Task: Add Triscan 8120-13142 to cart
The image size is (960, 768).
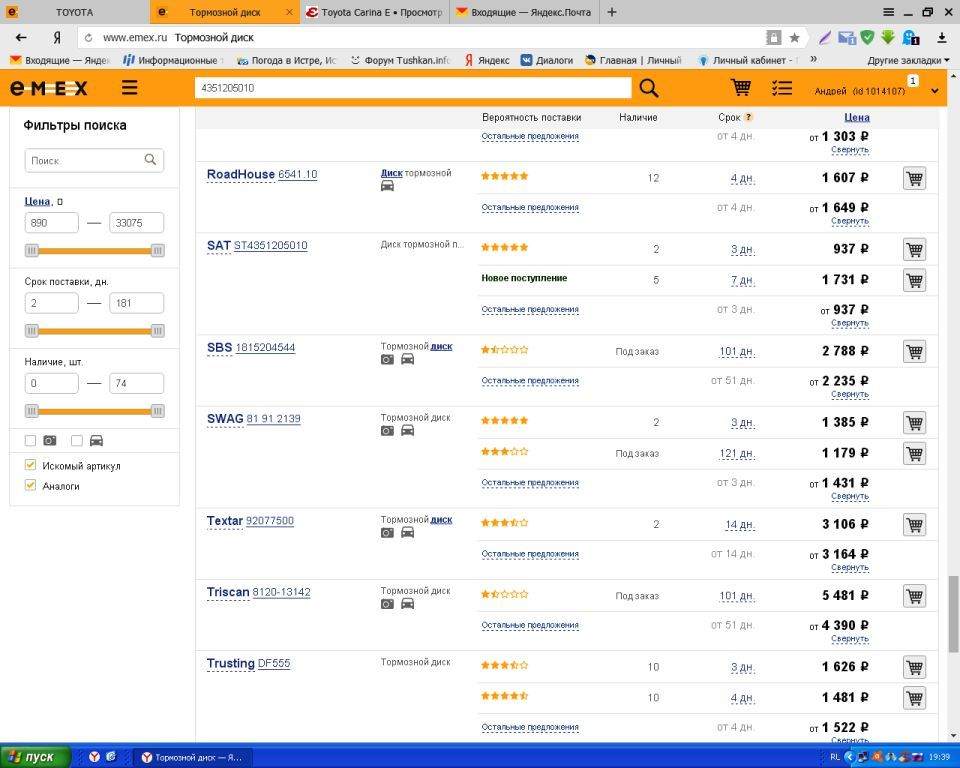Action: (x=914, y=596)
